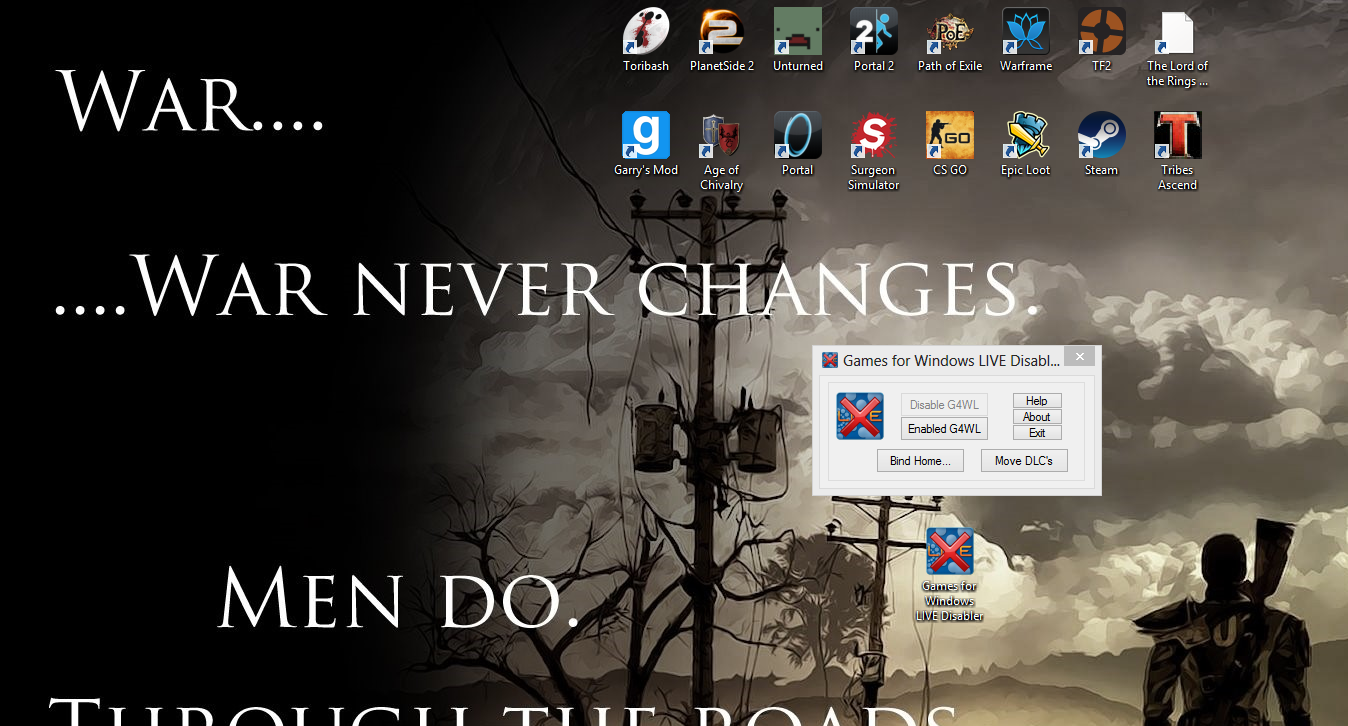1348x726 pixels.
Task: Click the Path of Exile icon
Action: tap(950, 40)
